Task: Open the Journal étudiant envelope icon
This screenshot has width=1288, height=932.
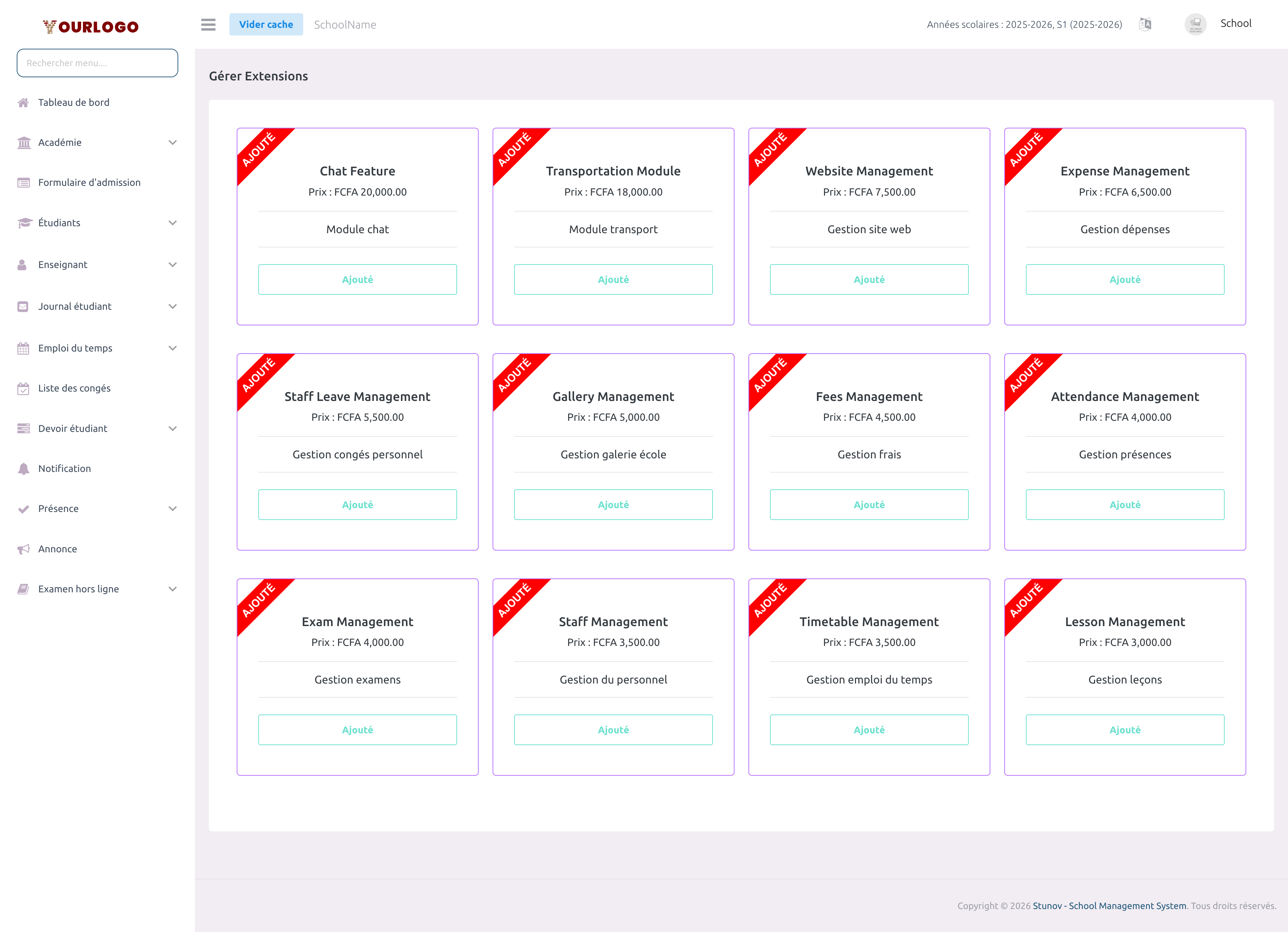Action: pos(23,306)
